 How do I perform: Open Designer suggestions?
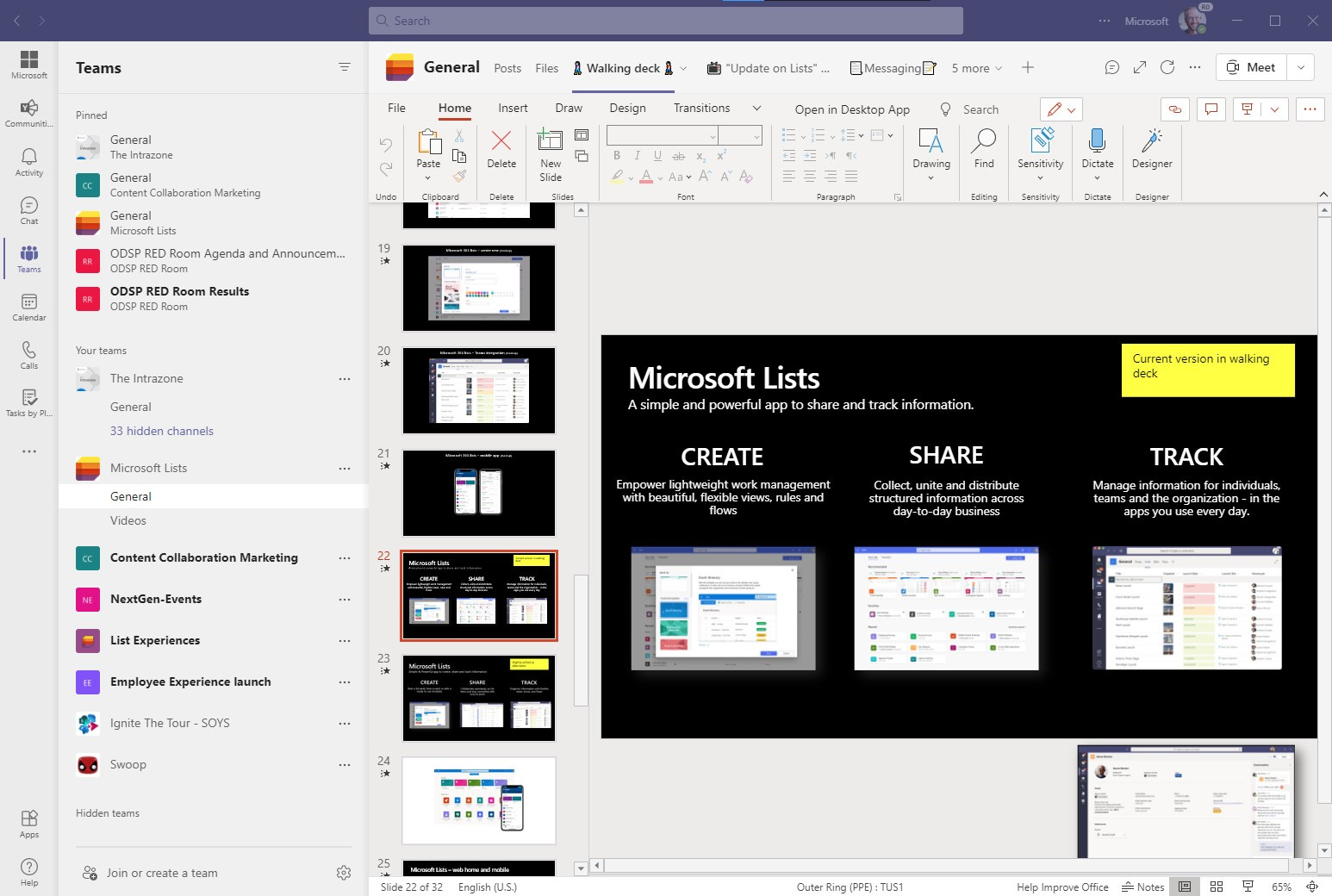point(1152,149)
